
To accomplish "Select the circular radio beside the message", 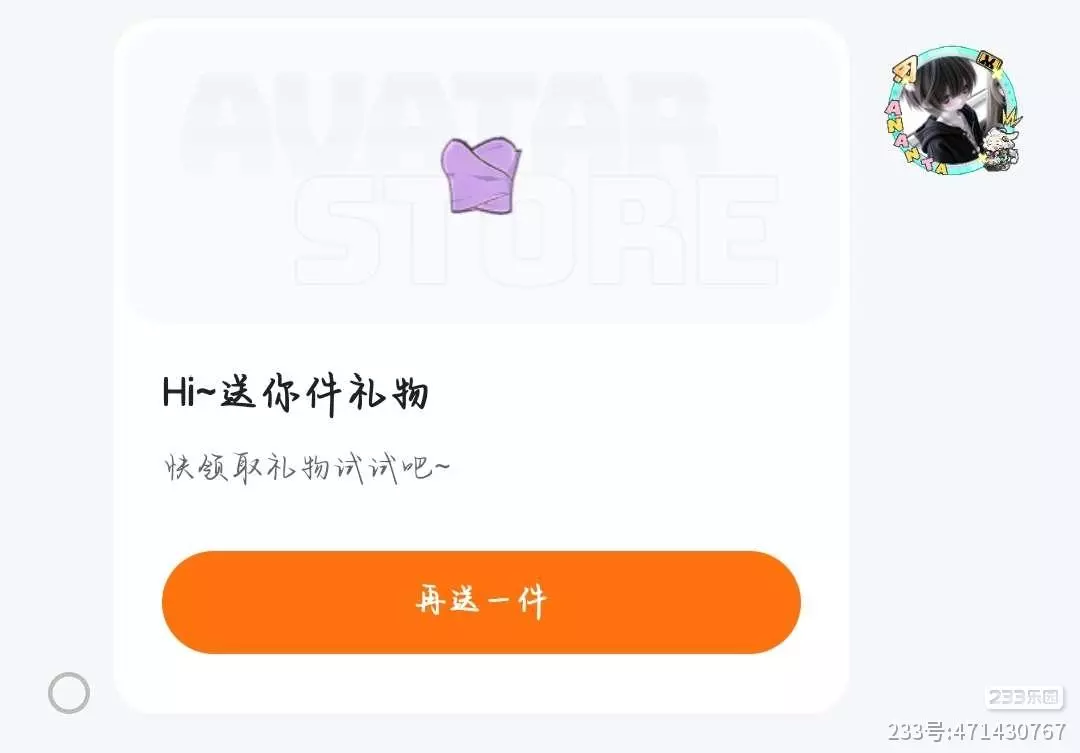I will (x=69, y=693).
